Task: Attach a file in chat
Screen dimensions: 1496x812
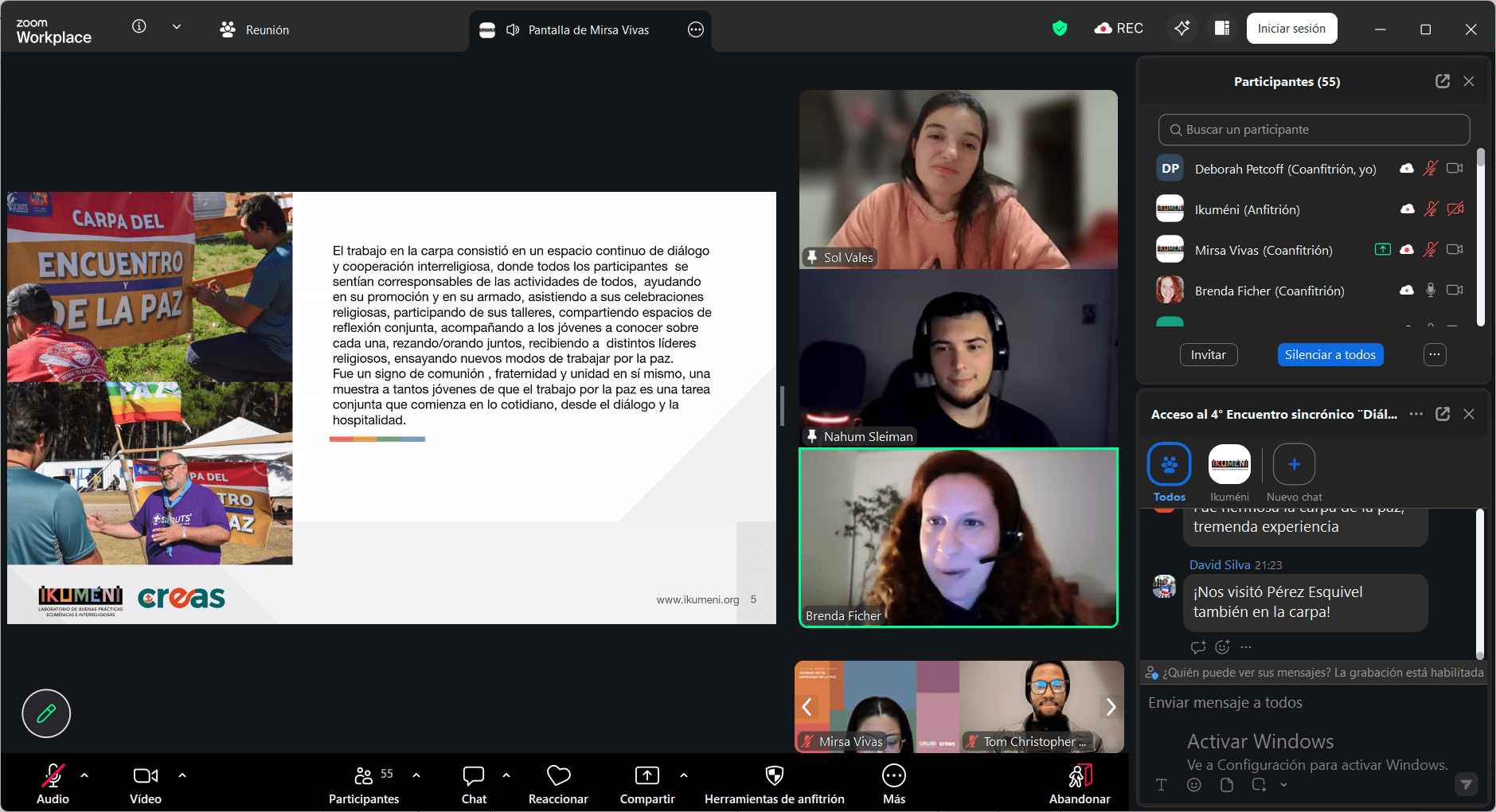Action: click(x=1227, y=785)
